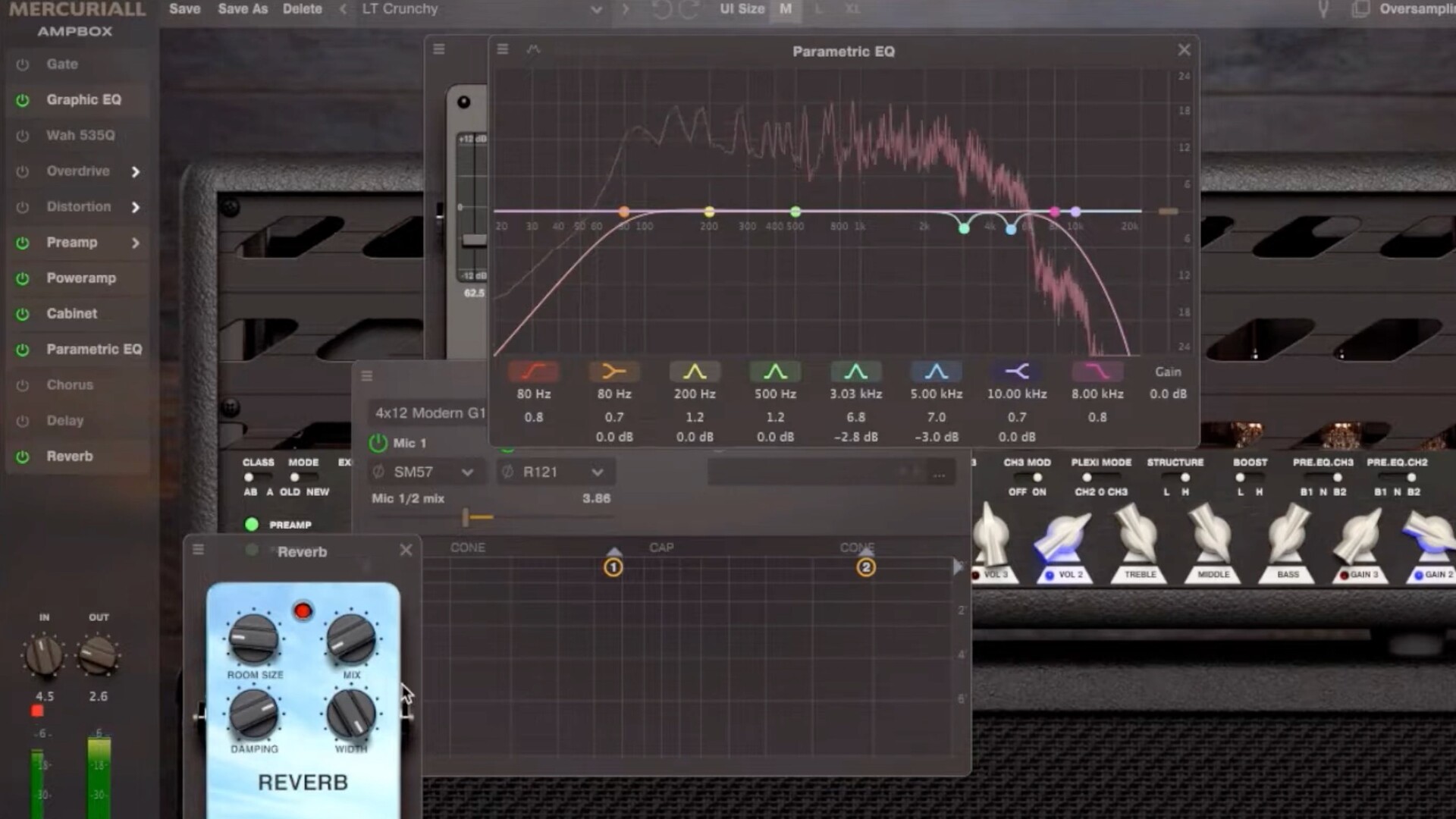The height and width of the screenshot is (819, 1456).
Task: Expand the Overdrive model chevron
Action: click(136, 171)
